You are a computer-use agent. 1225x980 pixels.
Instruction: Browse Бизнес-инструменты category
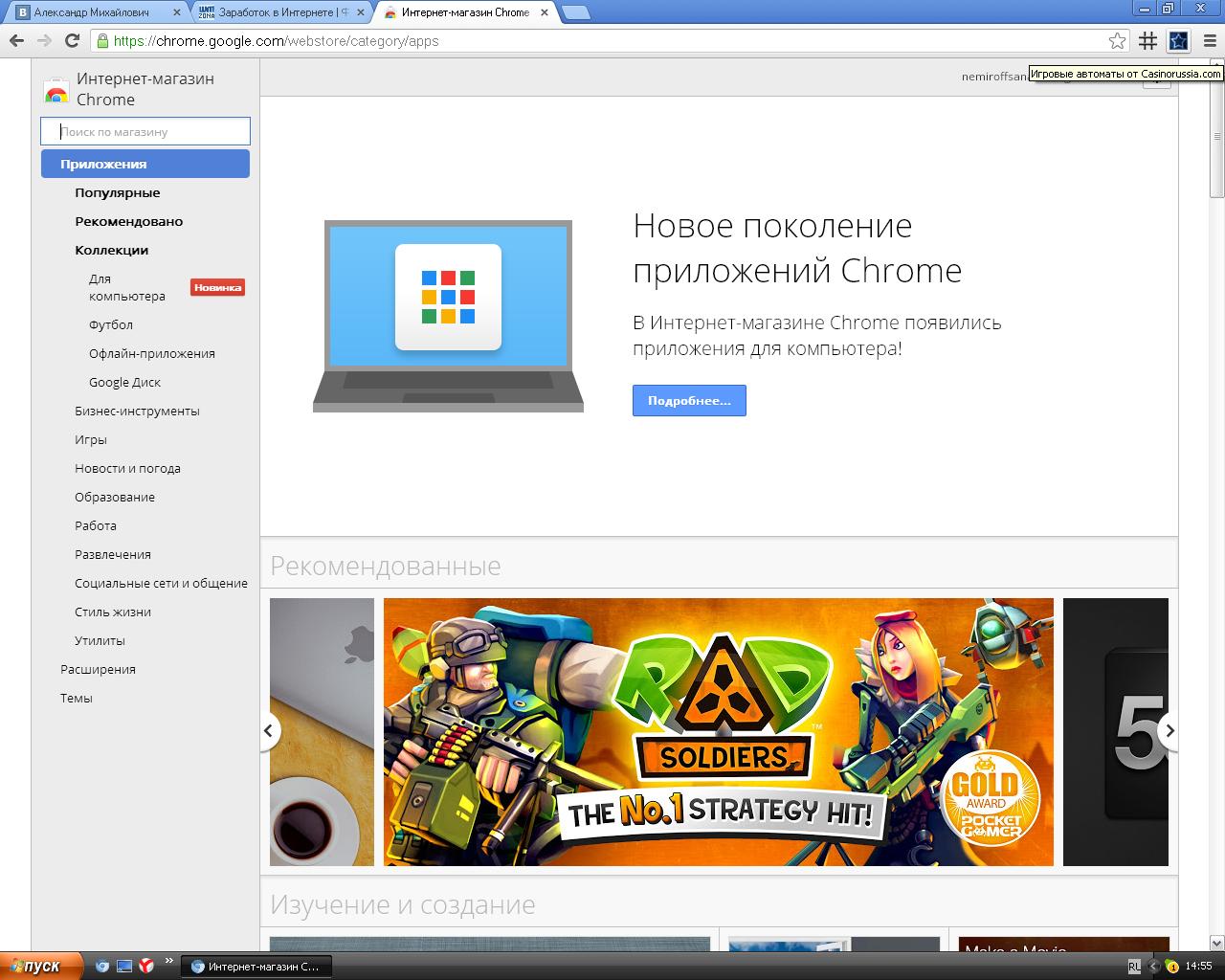(x=137, y=411)
